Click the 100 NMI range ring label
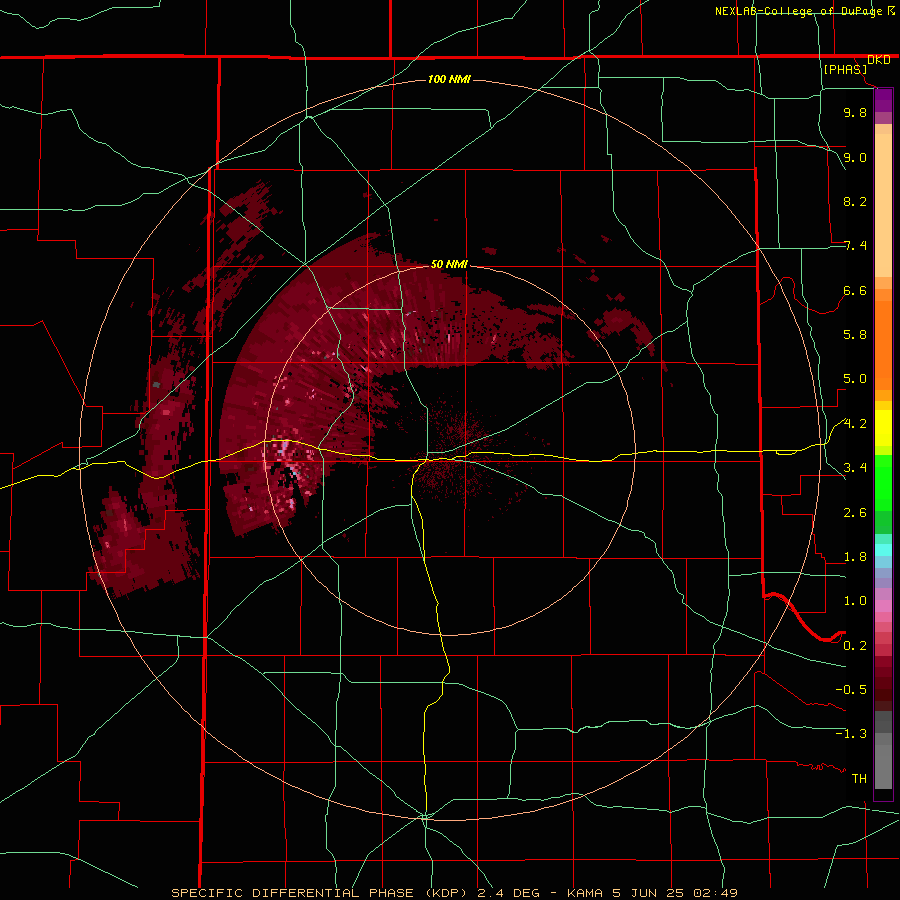The image size is (900, 900). [449, 79]
